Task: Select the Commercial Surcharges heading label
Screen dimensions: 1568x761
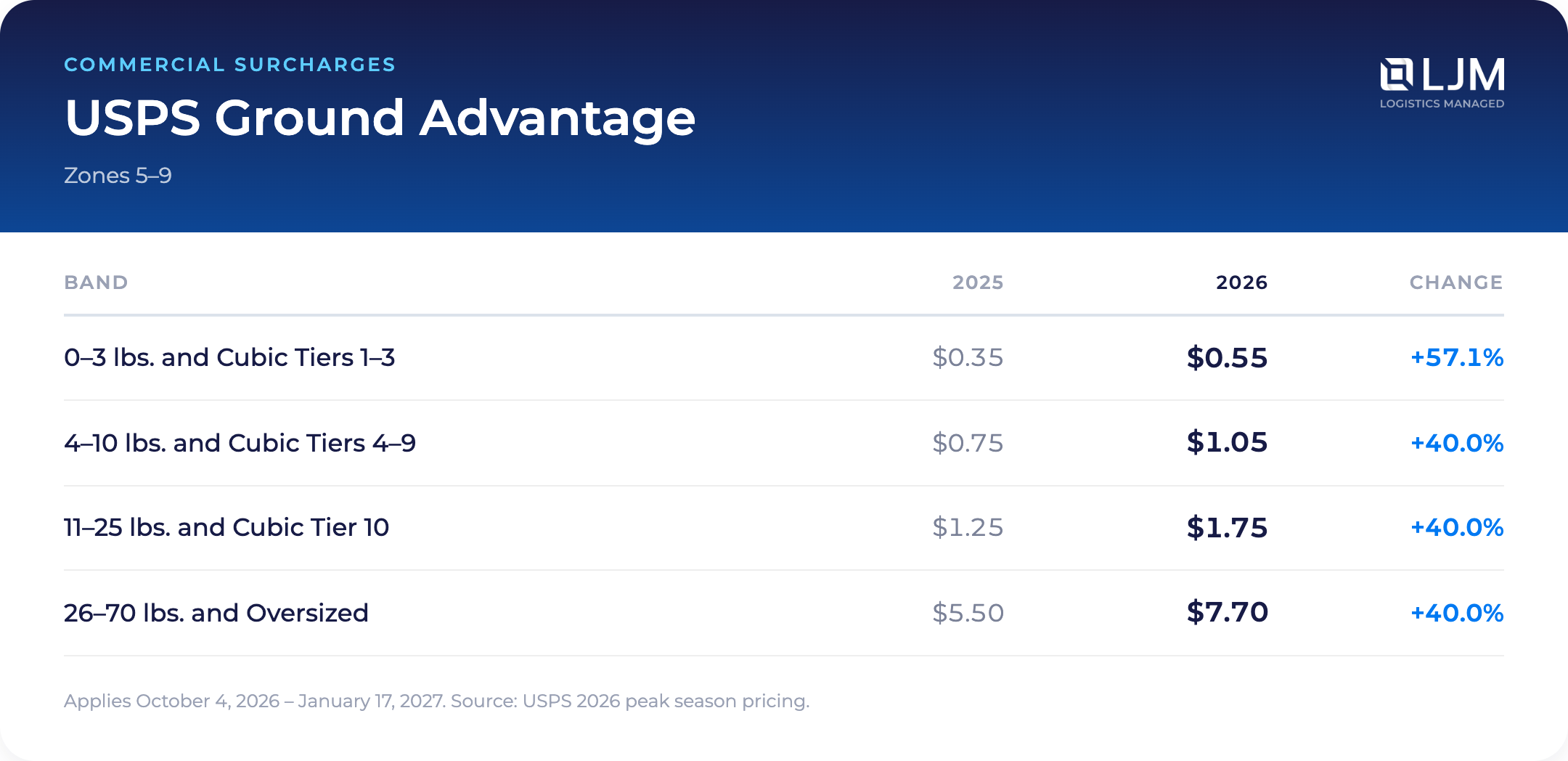Action: point(229,65)
